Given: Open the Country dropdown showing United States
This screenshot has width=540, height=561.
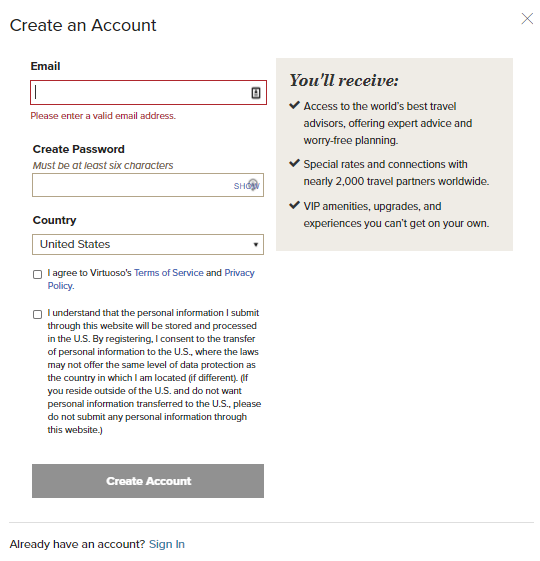Looking at the screenshot, I should pyautogui.click(x=148, y=245).
